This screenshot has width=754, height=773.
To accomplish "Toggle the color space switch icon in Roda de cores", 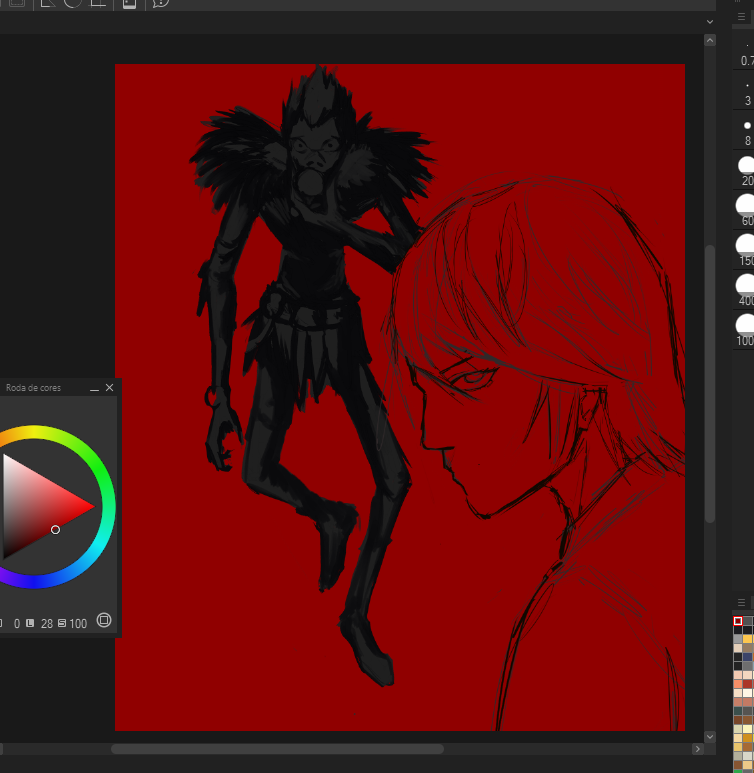I will click(104, 620).
